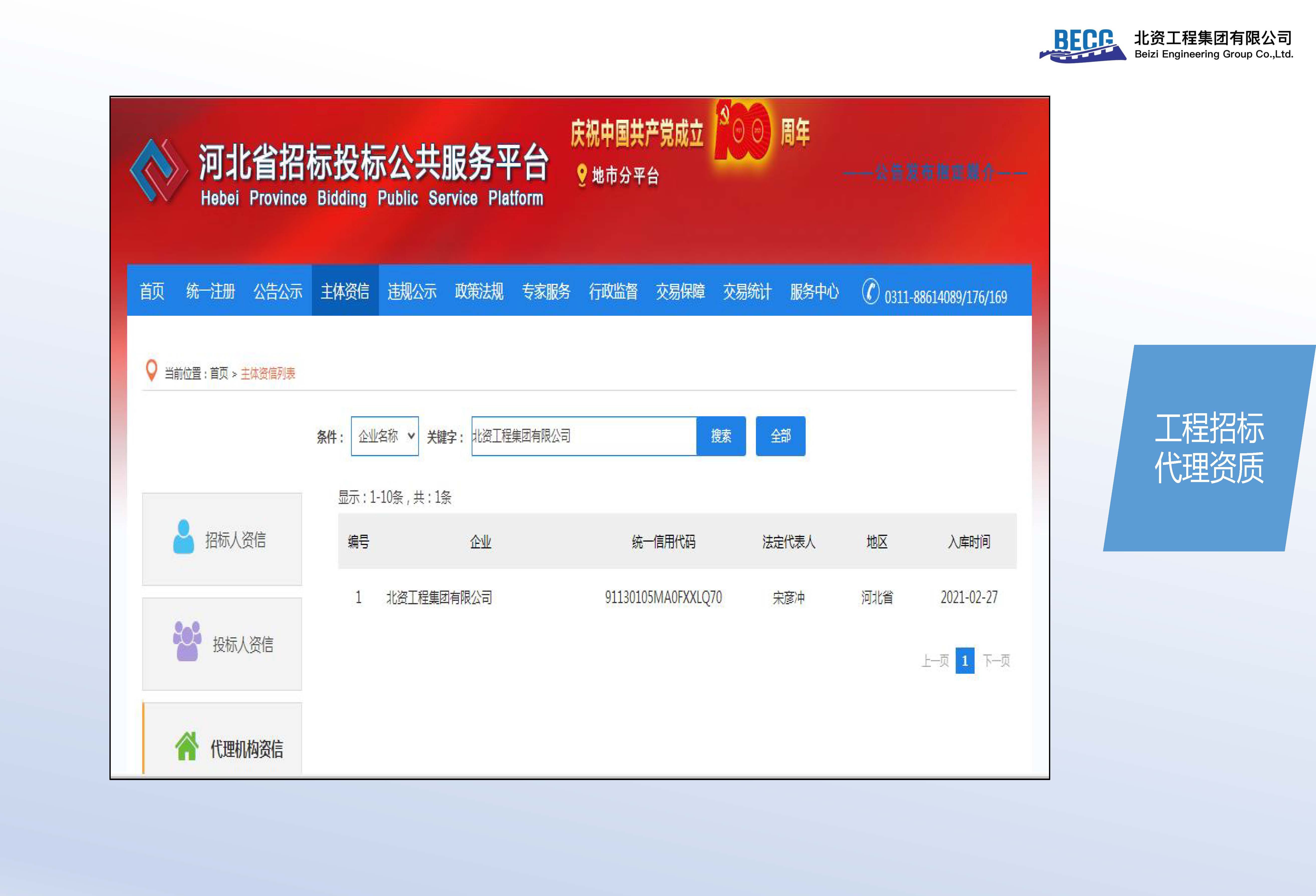Open the 招标人资信 sidebar panel
Viewport: 1316px width, 896px height.
click(x=222, y=539)
